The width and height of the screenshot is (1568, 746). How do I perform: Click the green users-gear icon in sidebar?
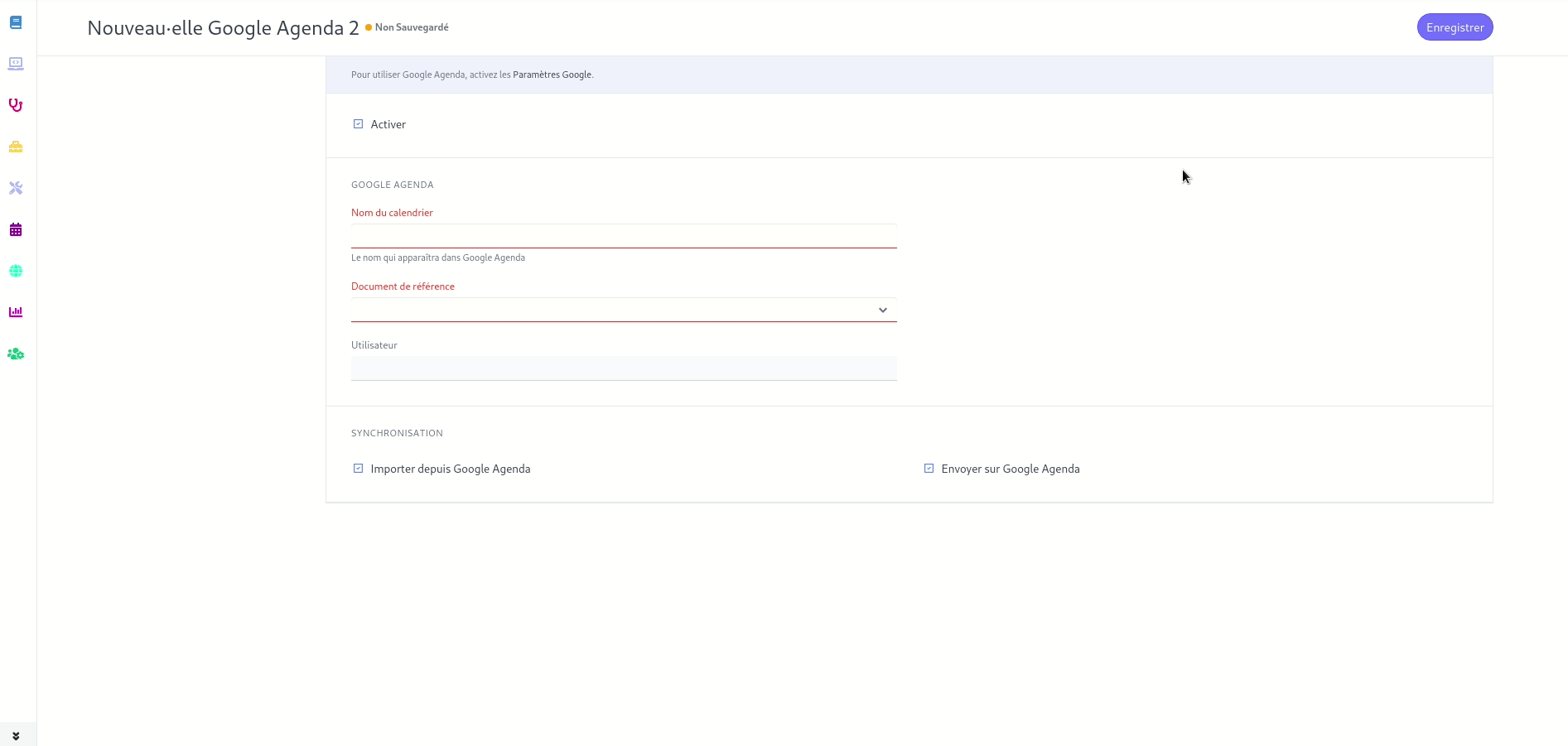coord(16,354)
